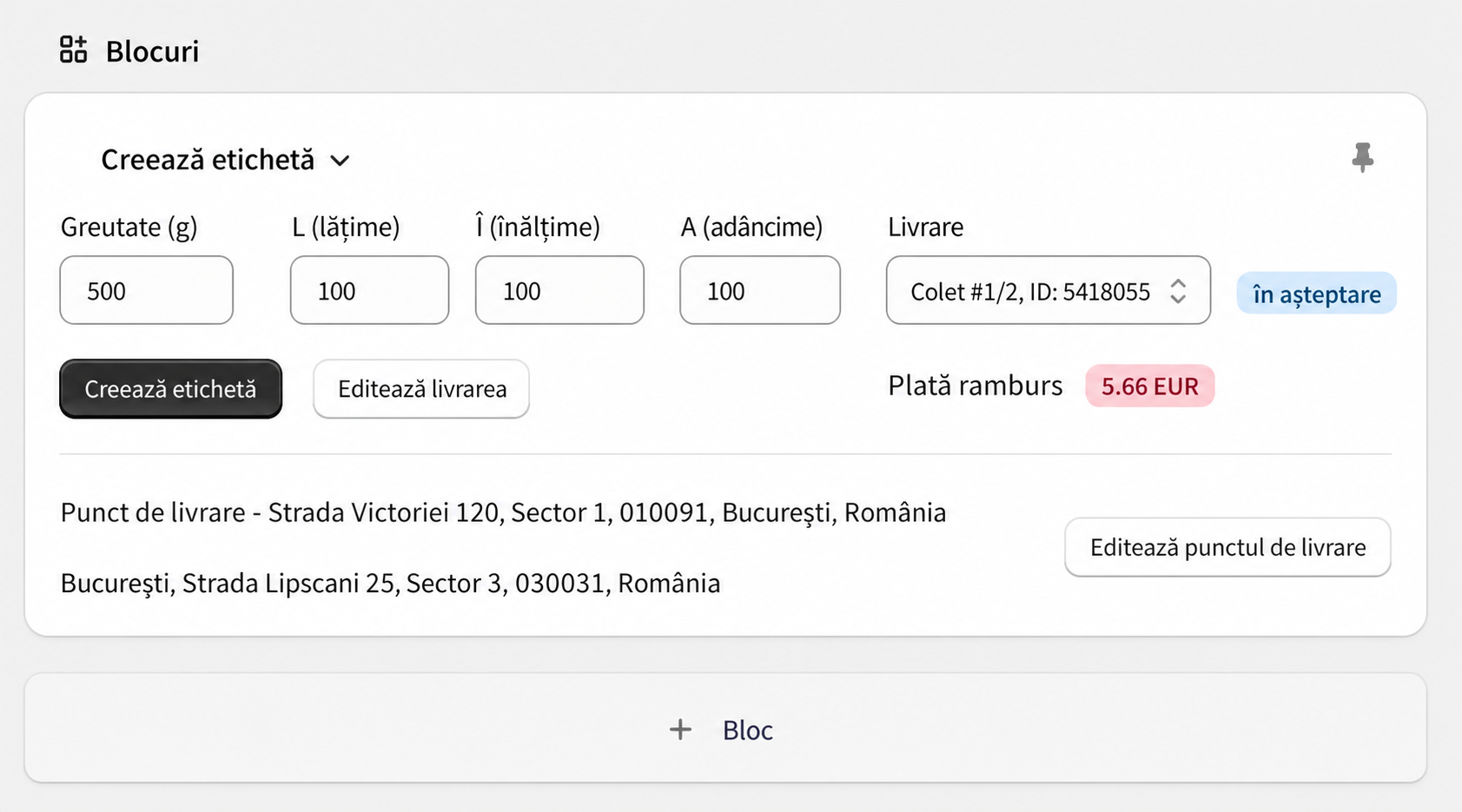Click the dark Creează etichetă button

[170, 389]
